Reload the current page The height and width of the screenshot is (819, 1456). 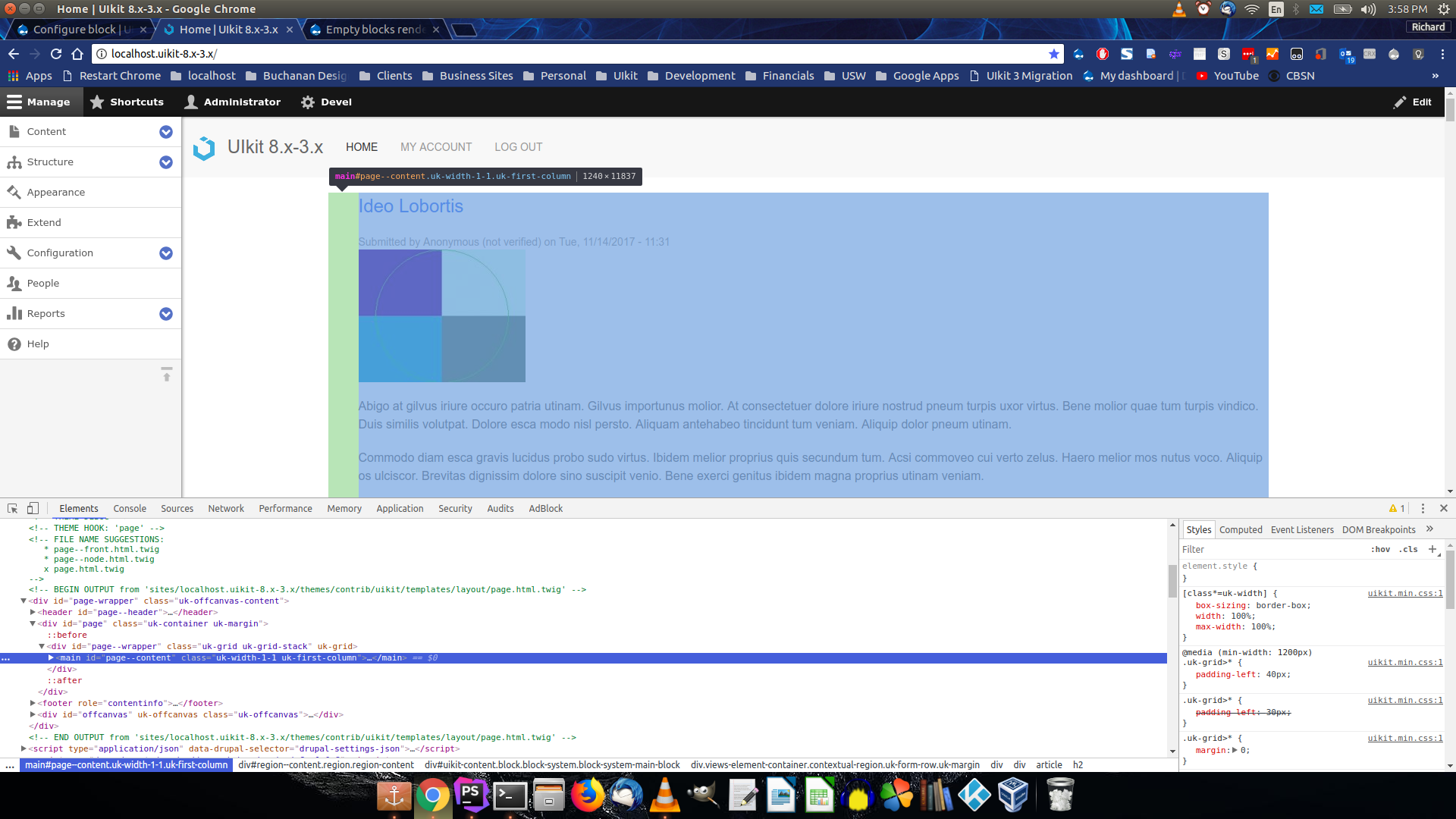pos(56,54)
